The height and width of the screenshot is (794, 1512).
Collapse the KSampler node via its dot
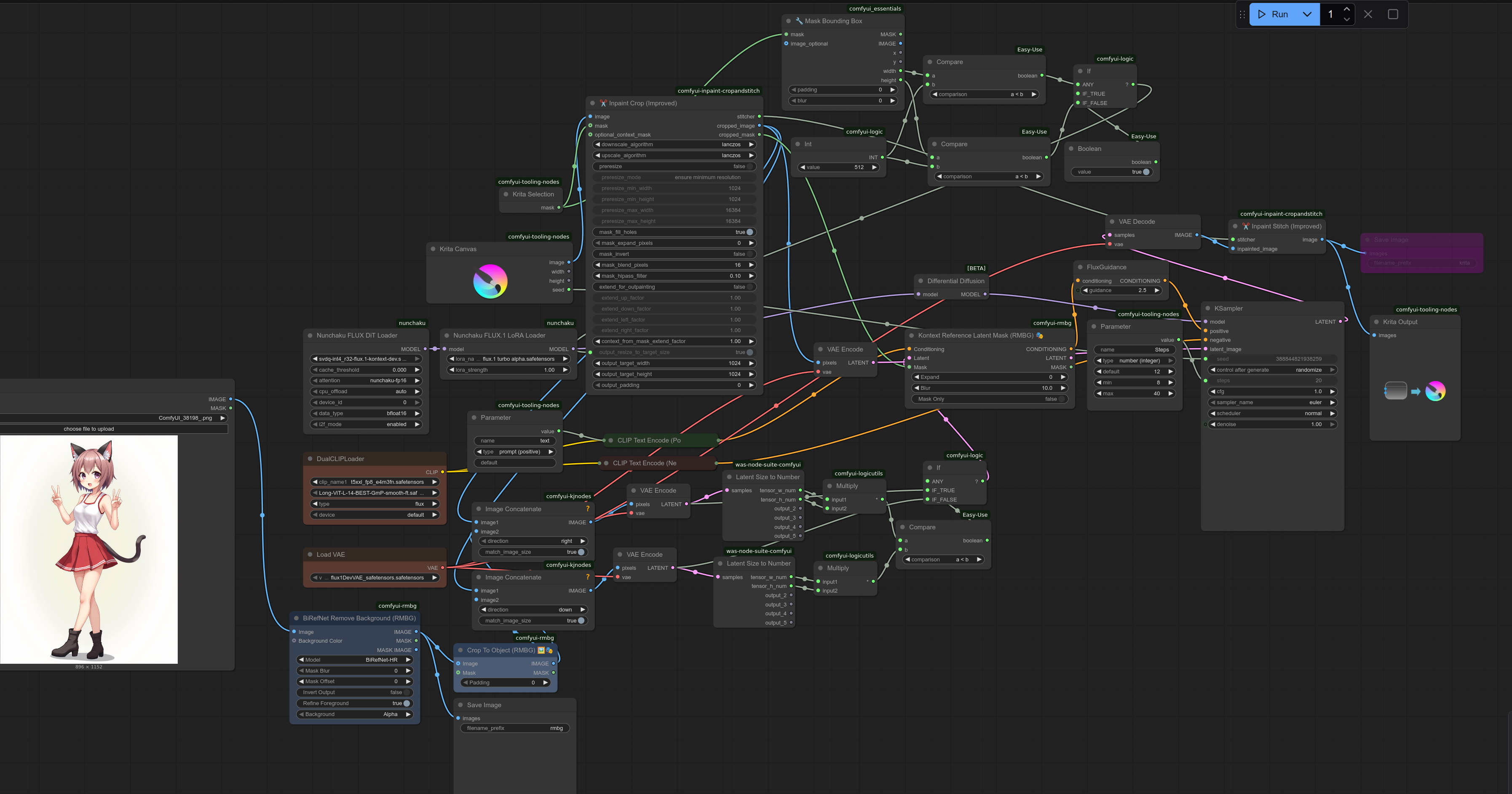pos(1207,308)
